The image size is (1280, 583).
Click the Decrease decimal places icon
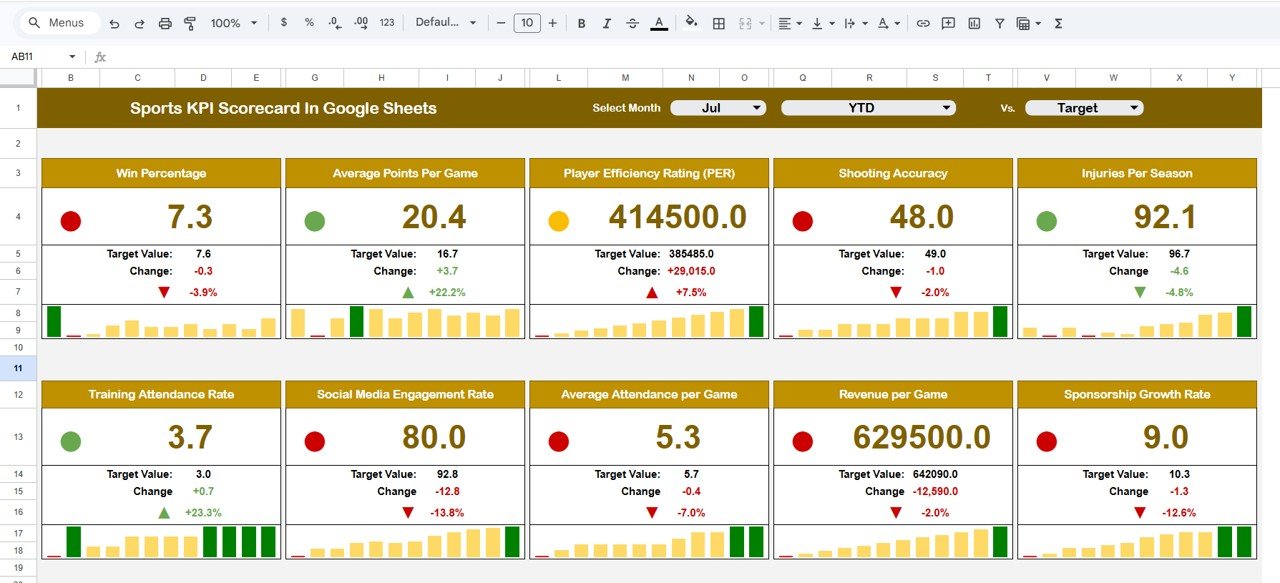coord(332,22)
